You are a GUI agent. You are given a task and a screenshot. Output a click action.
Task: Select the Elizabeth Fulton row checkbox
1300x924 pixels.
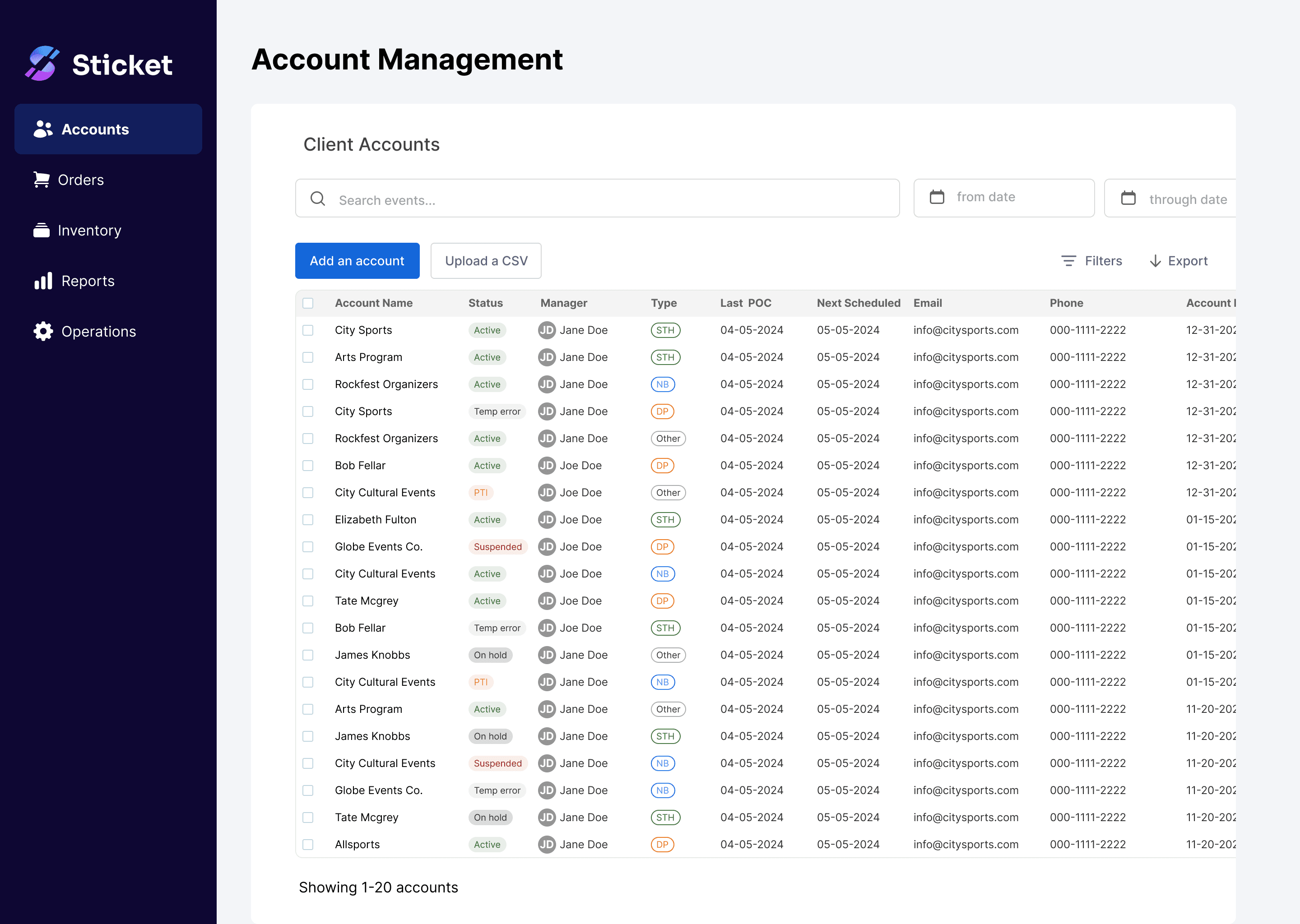tap(308, 519)
